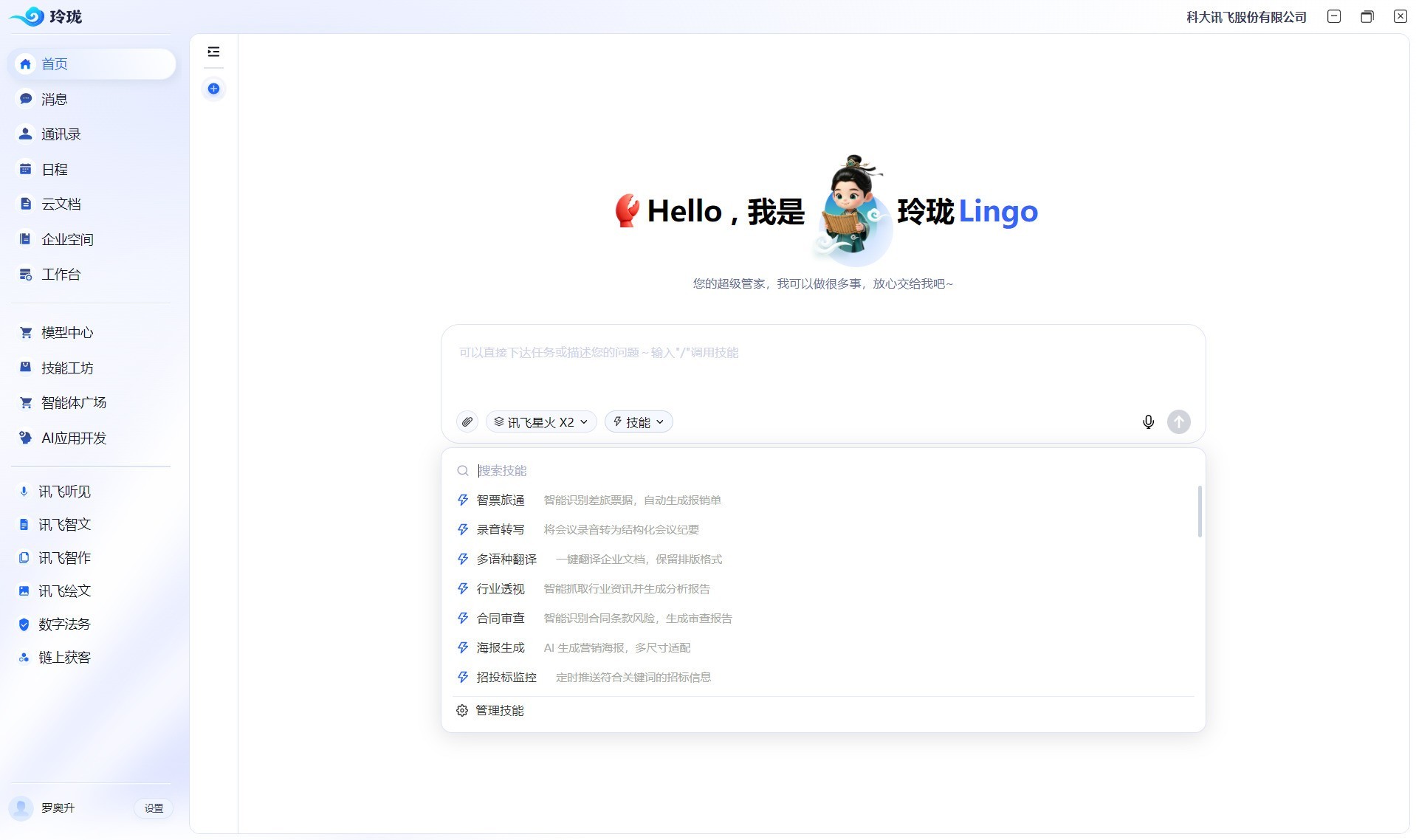Send message with up-arrow button
This screenshot has width=1416, height=840.
(x=1178, y=422)
